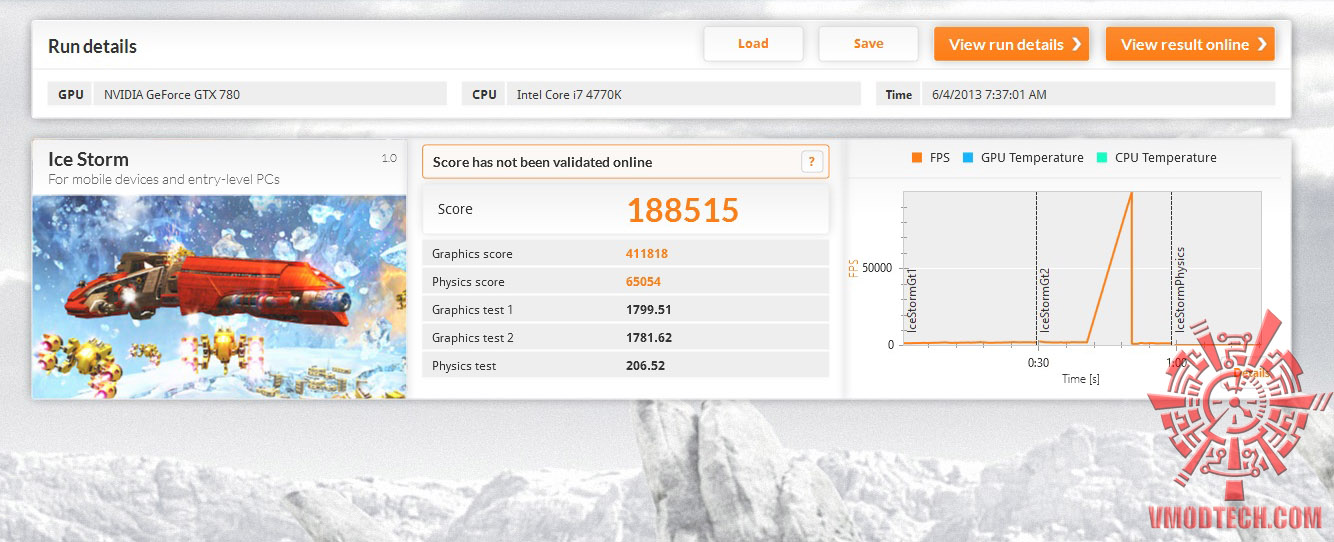Click the Load button

753,44
